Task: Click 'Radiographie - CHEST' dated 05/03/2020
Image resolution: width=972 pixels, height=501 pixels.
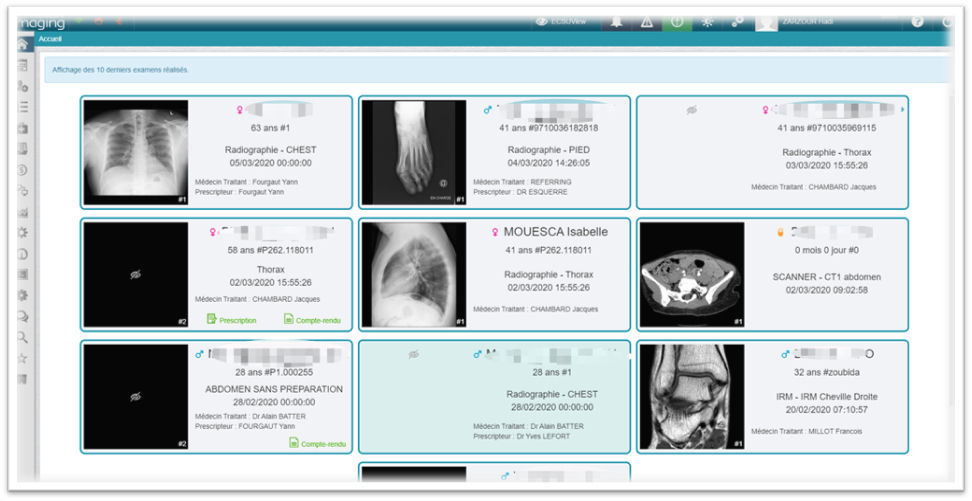Action: [x=271, y=150]
